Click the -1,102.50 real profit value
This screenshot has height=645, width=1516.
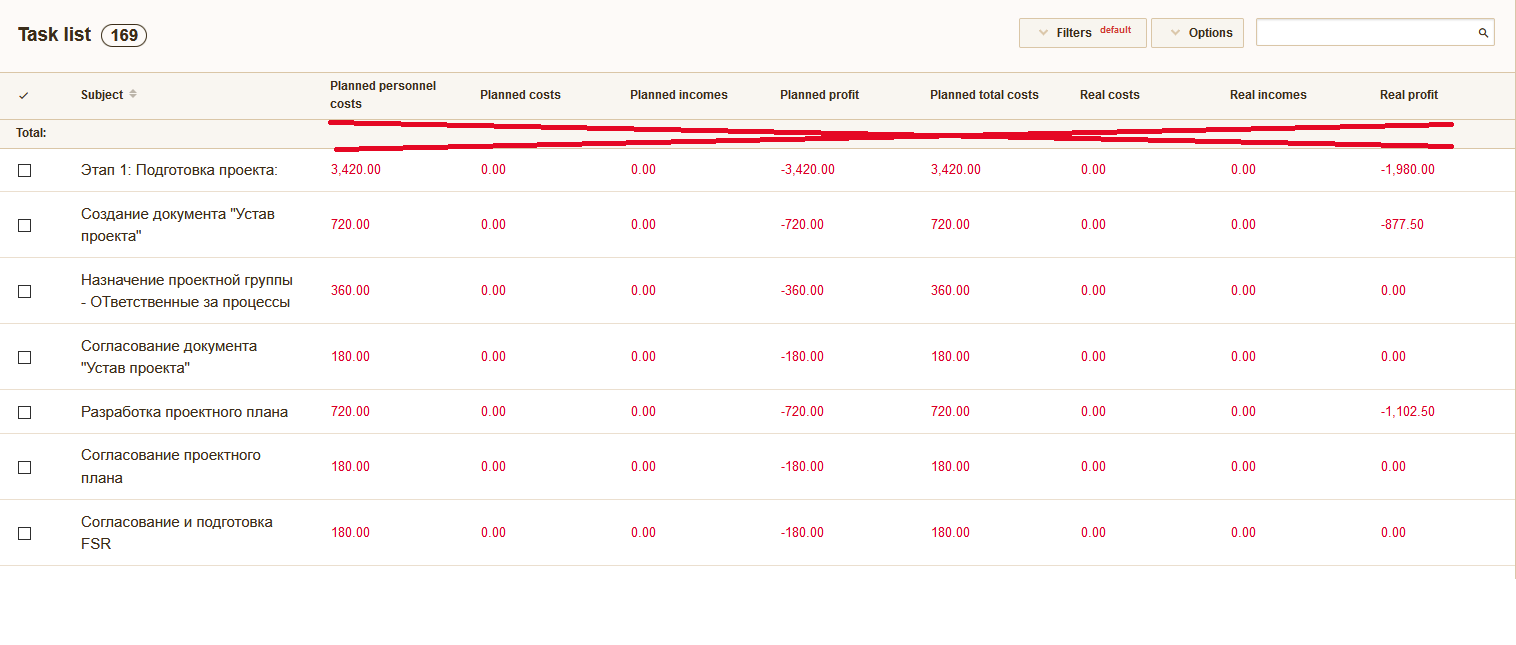tap(1408, 412)
